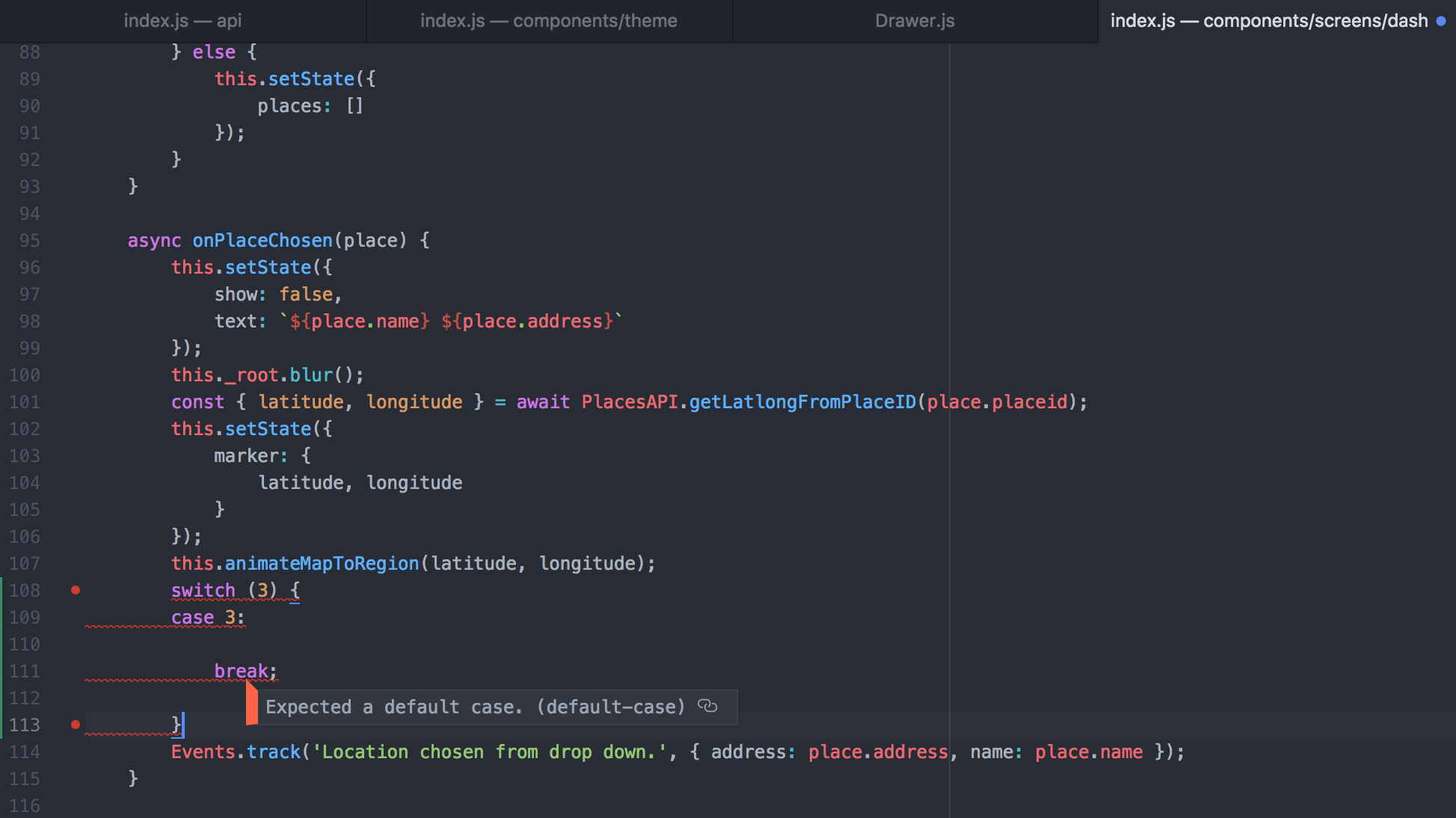Click the onPlaceChosen method name
The height and width of the screenshot is (818, 1456).
[262, 241]
